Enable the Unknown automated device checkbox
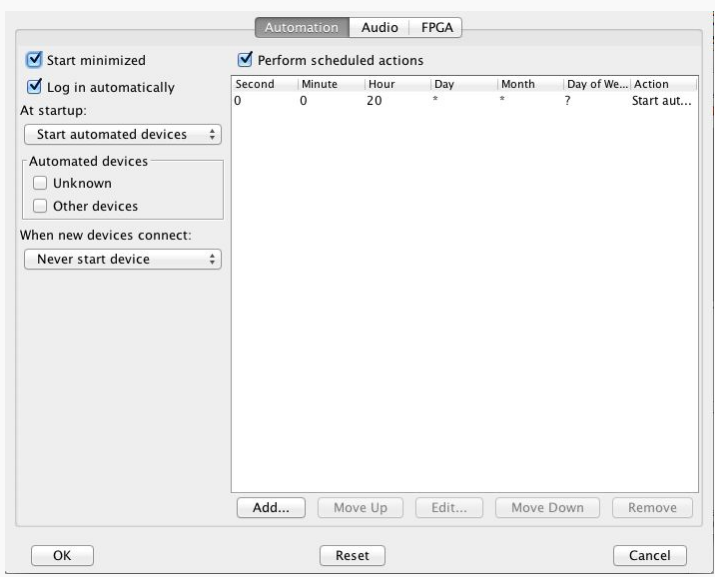715x577 pixels. (x=40, y=183)
